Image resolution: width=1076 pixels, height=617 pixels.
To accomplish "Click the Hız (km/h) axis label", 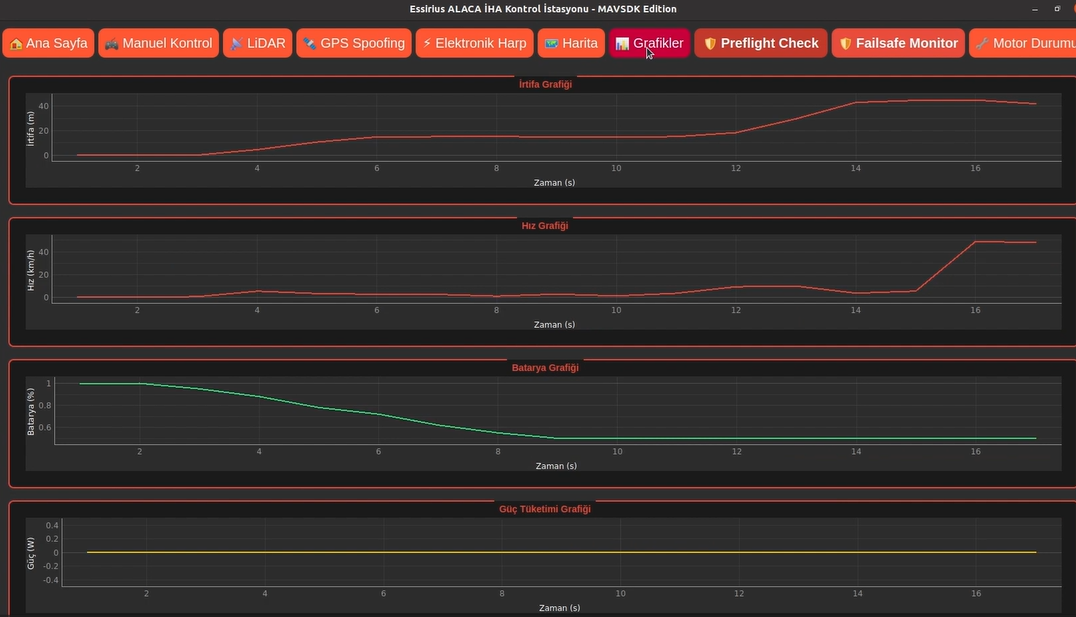I will [31, 270].
